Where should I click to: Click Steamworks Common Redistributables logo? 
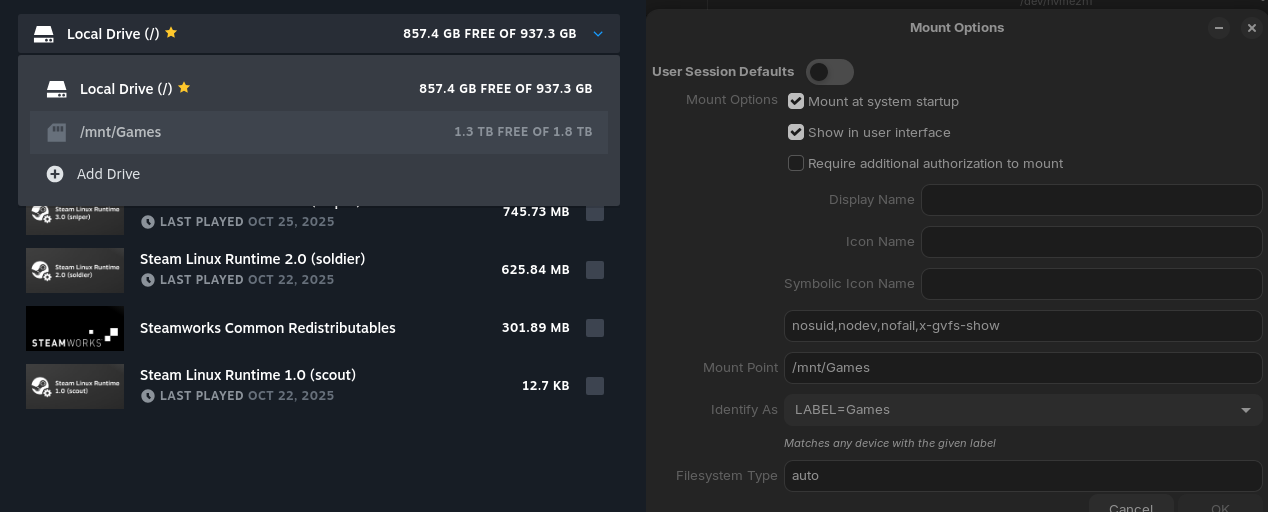[75, 328]
